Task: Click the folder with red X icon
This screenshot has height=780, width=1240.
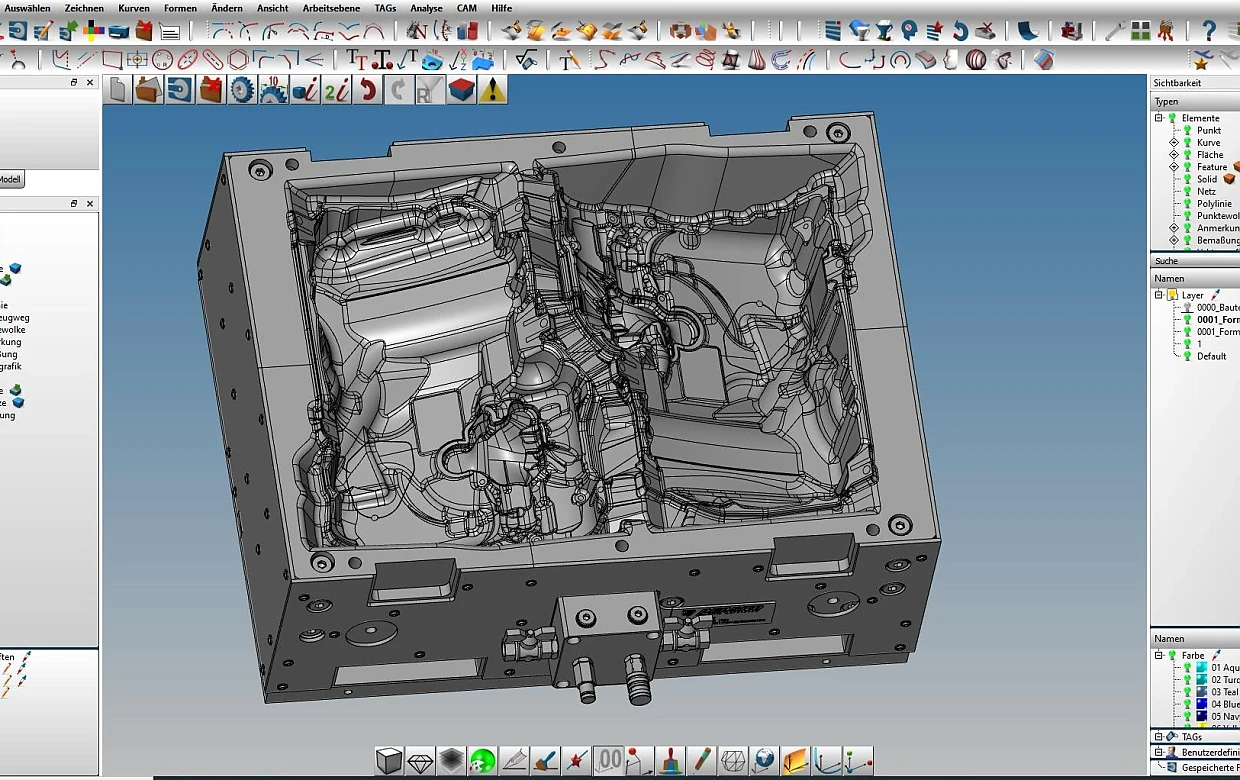Action: click(211, 91)
